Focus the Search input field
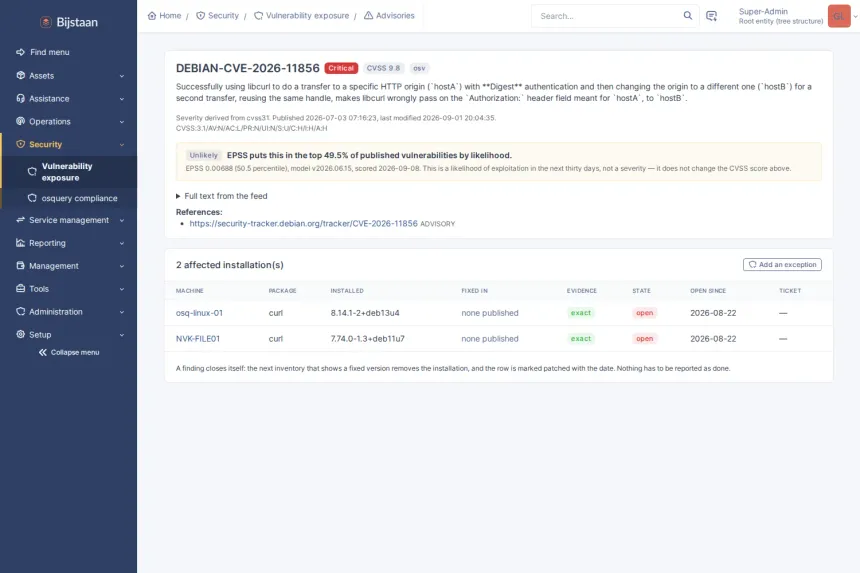The height and width of the screenshot is (573, 860). click(609, 16)
